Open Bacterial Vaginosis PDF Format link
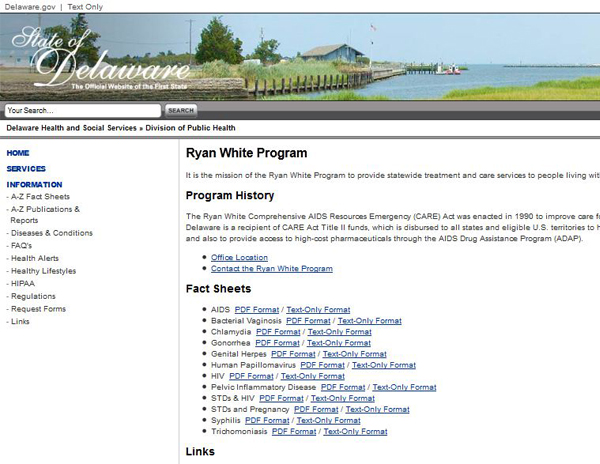600x464 pixels. 308,321
